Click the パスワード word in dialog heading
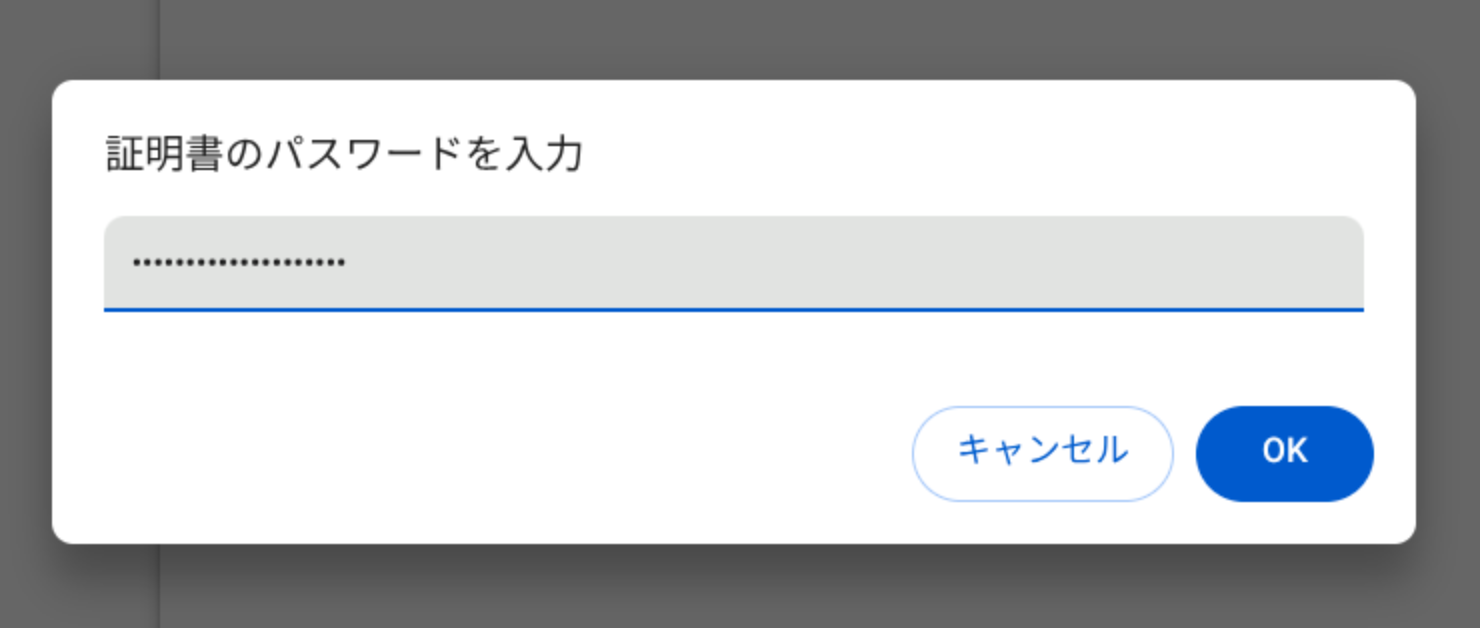Viewport: 1480px width, 628px height. click(x=362, y=156)
